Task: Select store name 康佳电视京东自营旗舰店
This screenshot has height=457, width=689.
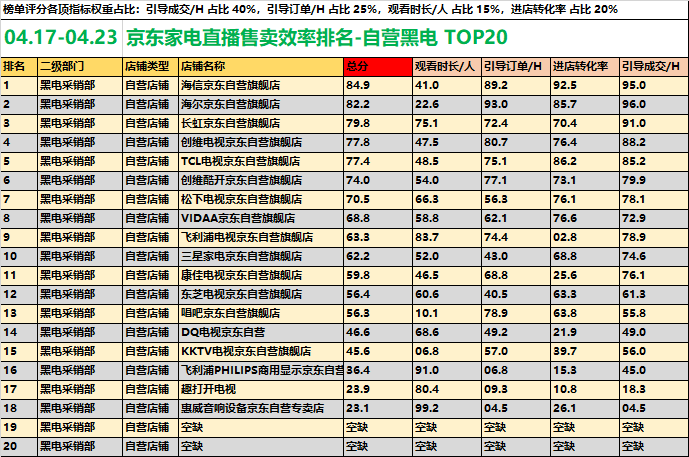Action: pyautogui.click(x=241, y=275)
